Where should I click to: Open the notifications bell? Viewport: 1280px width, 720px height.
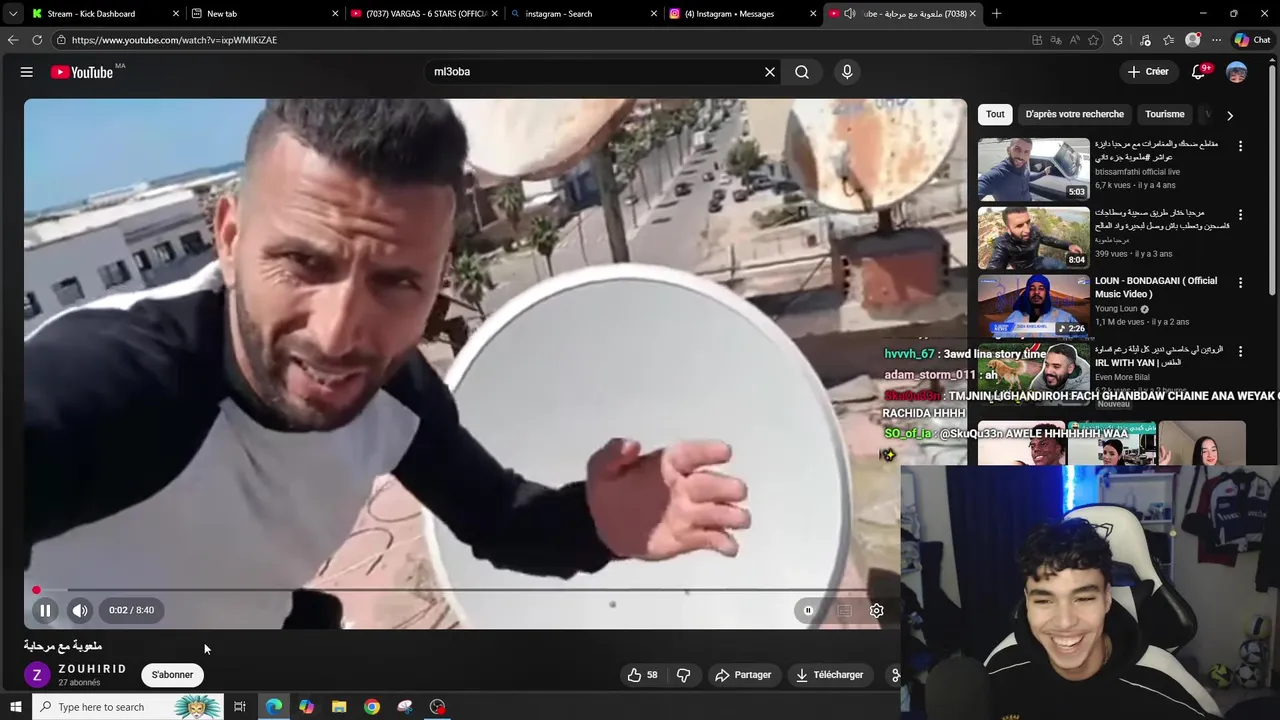coord(1199,72)
